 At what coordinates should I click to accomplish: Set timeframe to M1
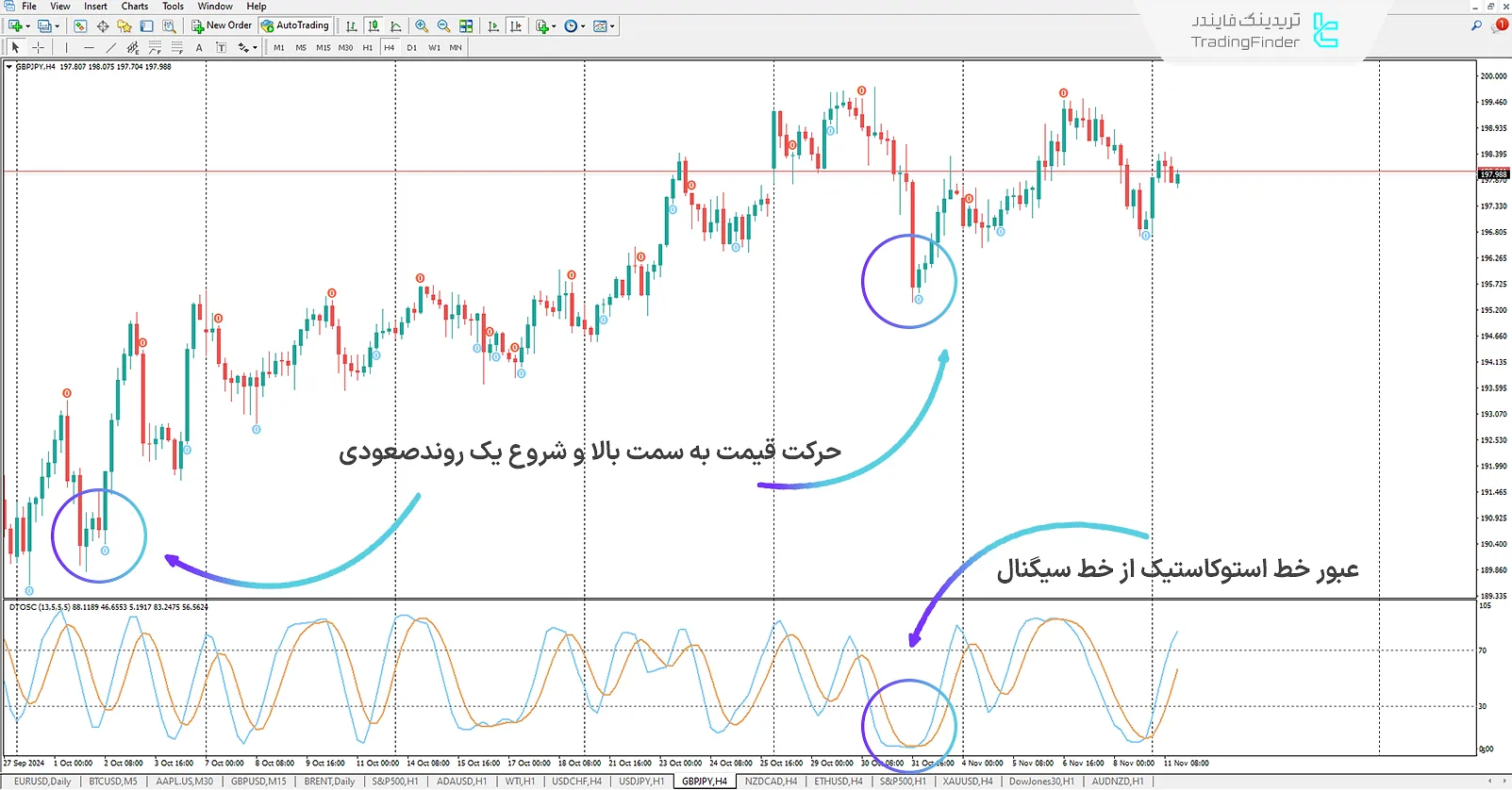[x=279, y=47]
